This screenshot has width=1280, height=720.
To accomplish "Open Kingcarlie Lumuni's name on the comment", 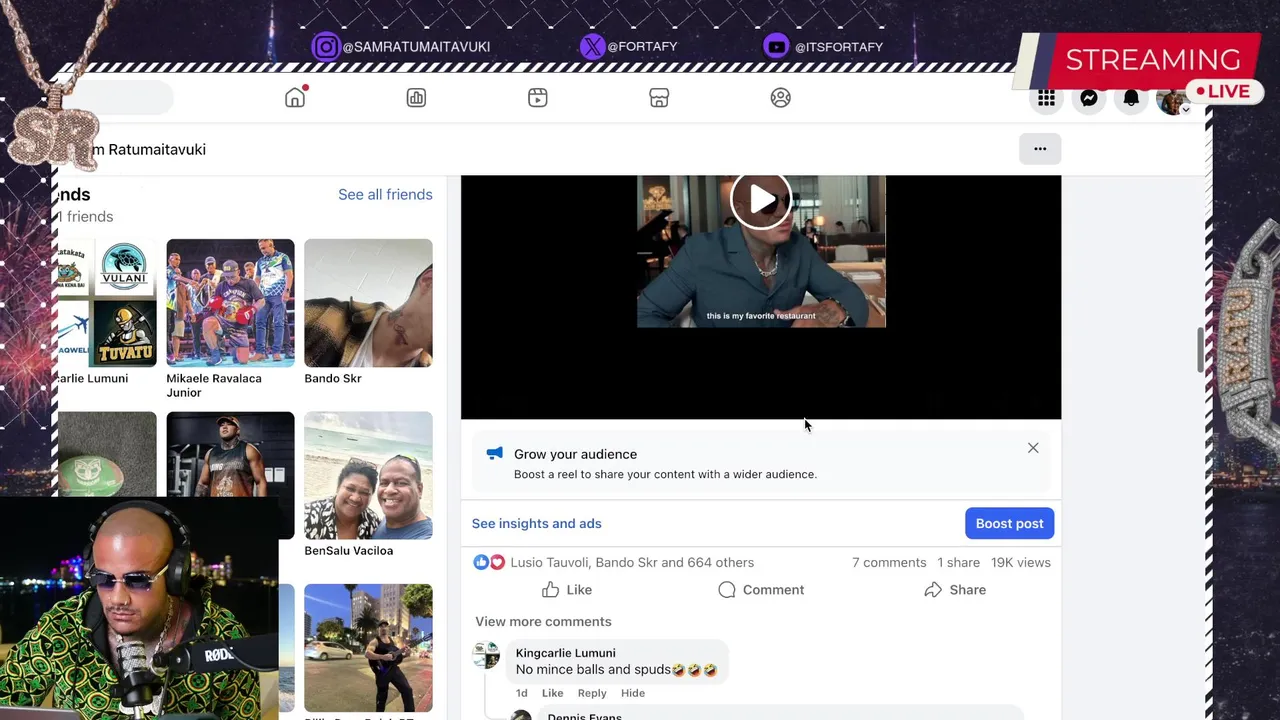I will (x=566, y=653).
